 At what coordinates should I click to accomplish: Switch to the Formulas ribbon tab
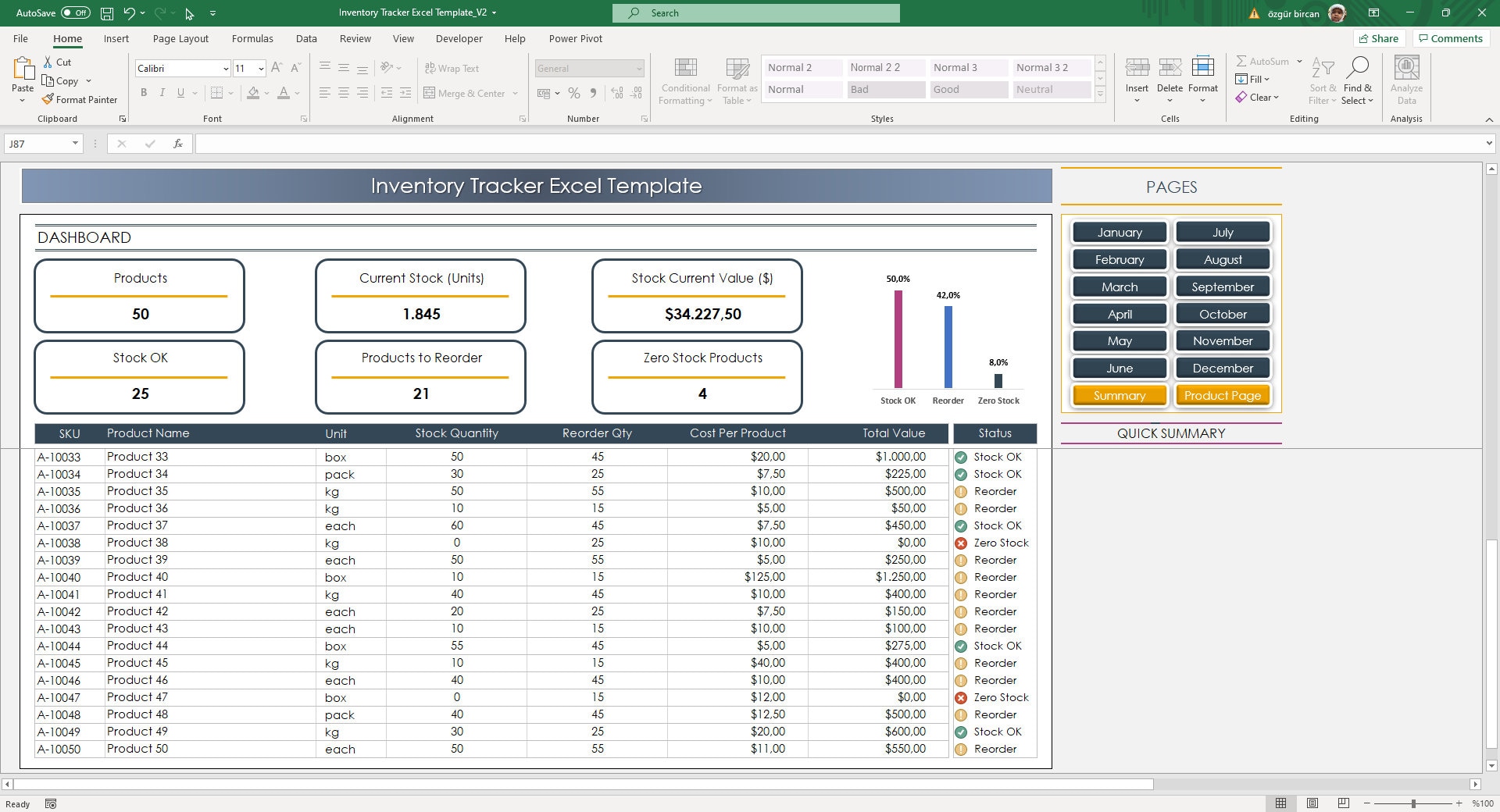pos(252,38)
